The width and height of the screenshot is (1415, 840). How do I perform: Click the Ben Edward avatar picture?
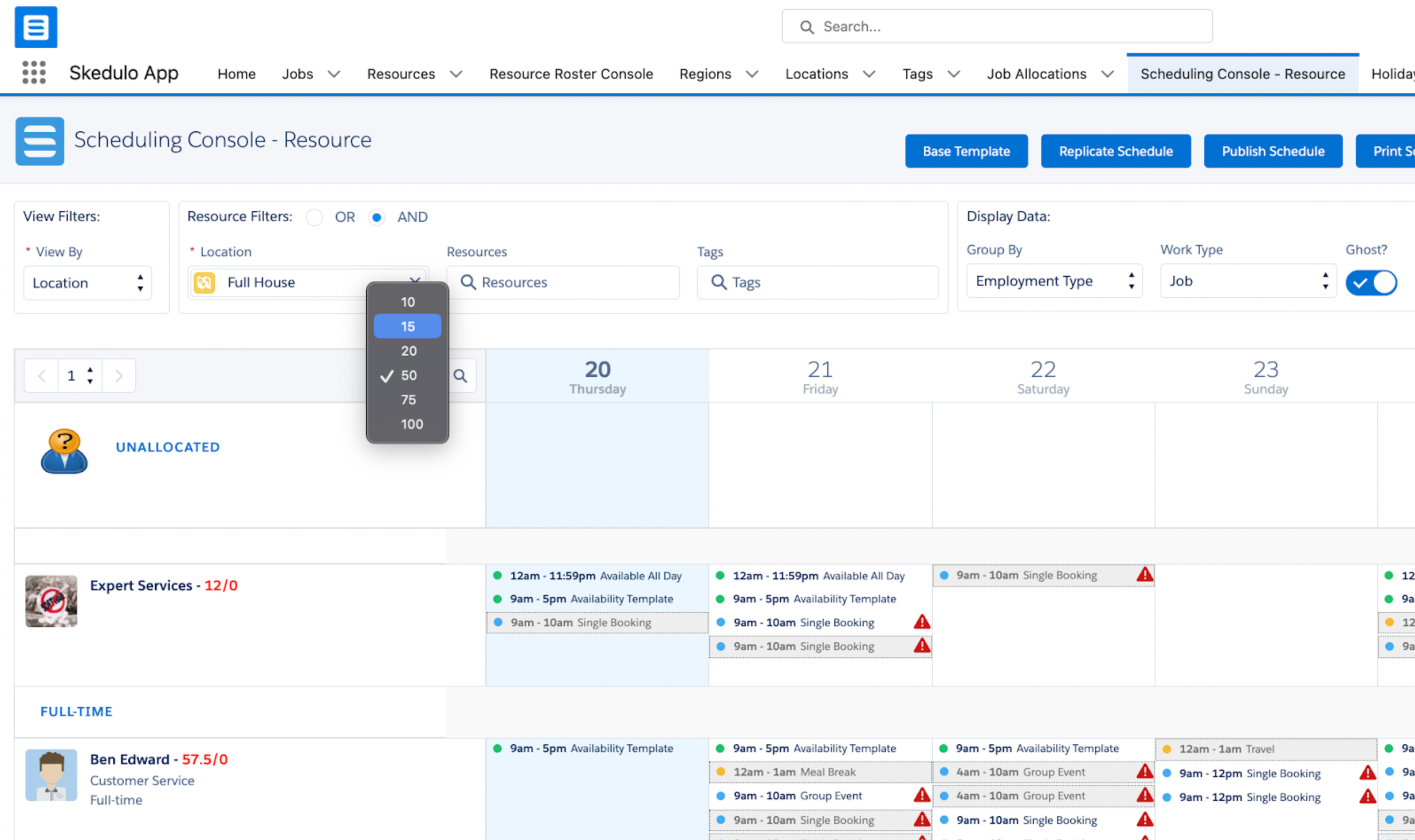point(51,775)
